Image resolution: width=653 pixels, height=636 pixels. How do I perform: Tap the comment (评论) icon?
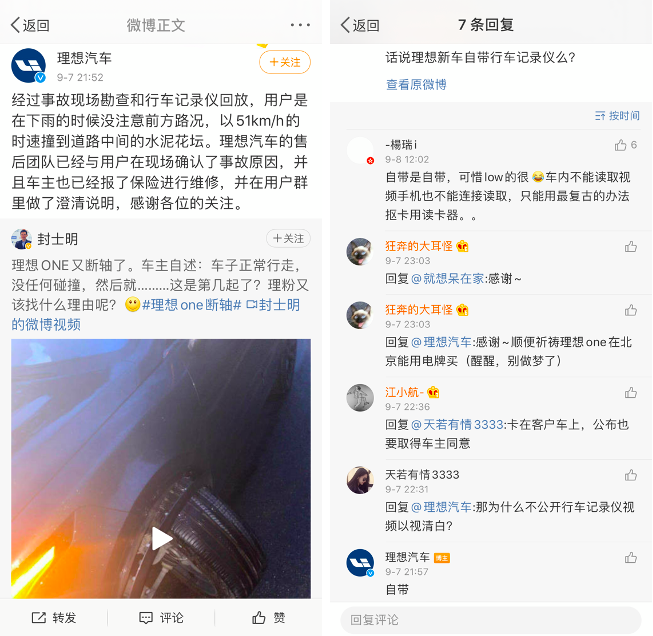pos(146,618)
